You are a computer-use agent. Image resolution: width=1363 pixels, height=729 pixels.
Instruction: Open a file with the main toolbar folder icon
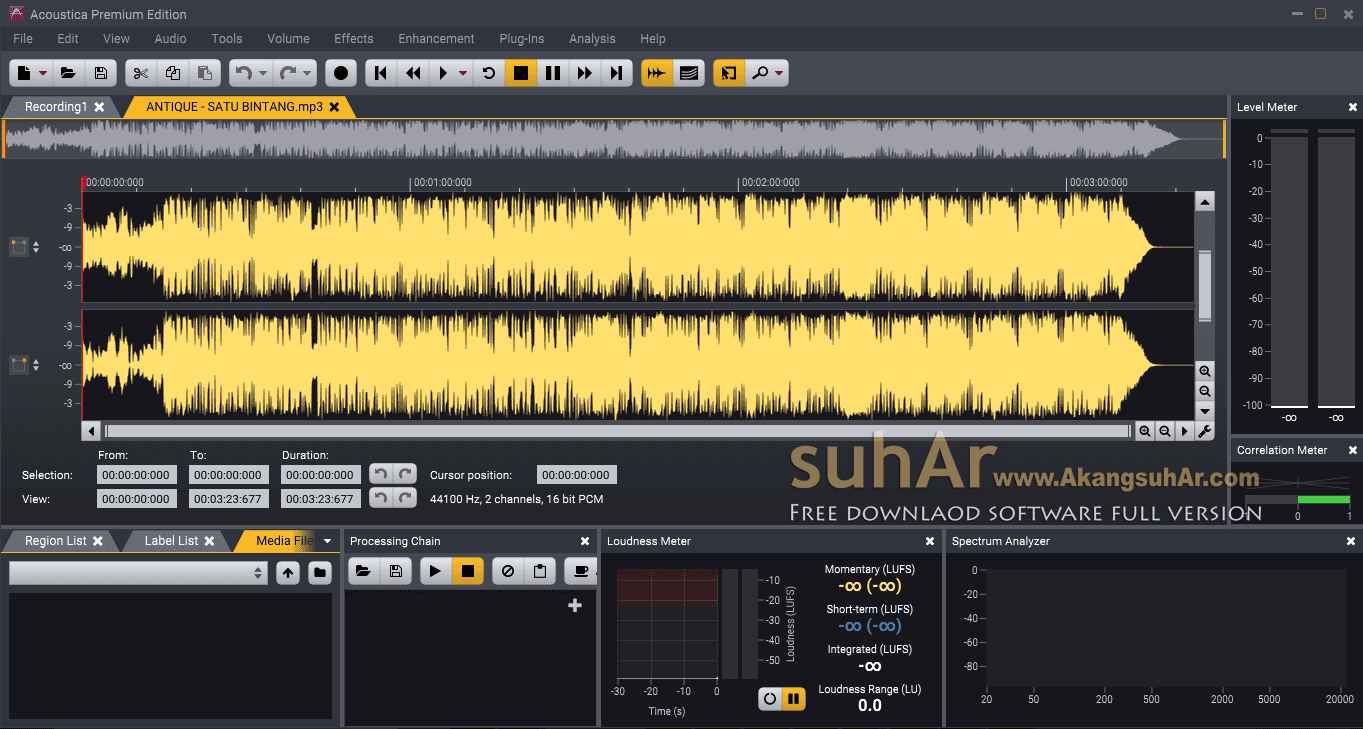click(68, 73)
